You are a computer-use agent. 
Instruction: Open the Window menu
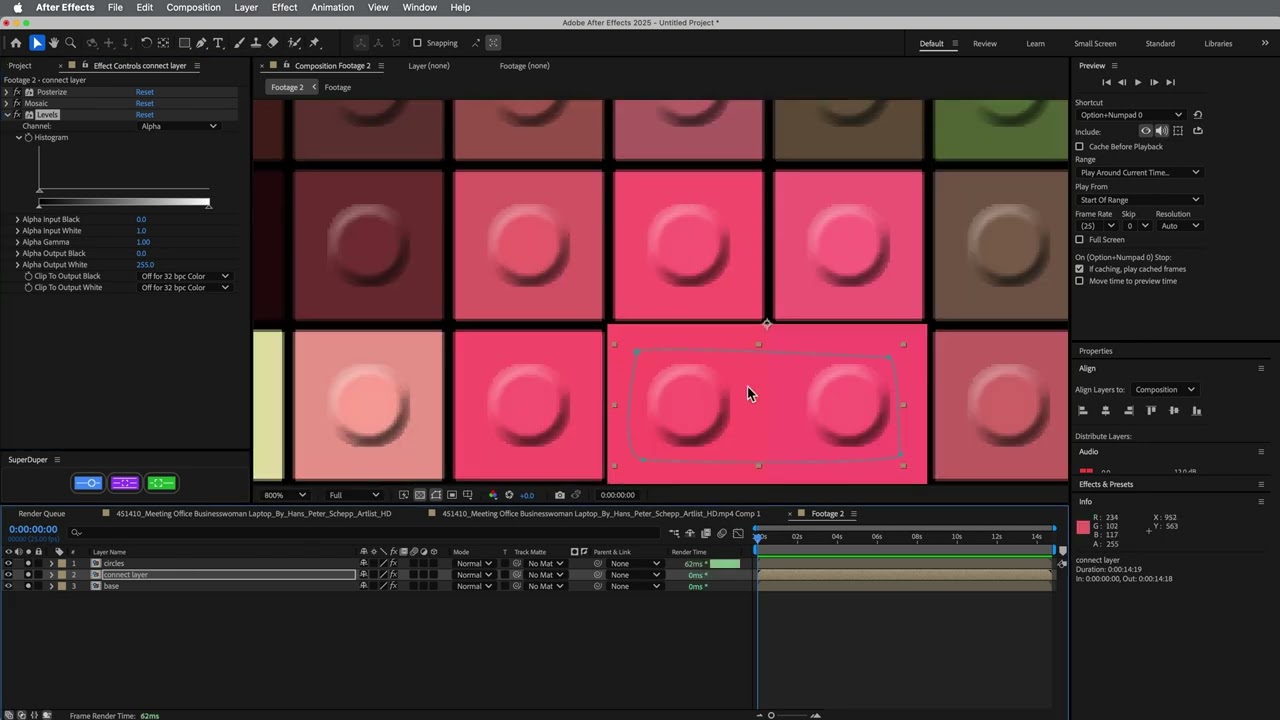click(x=419, y=7)
